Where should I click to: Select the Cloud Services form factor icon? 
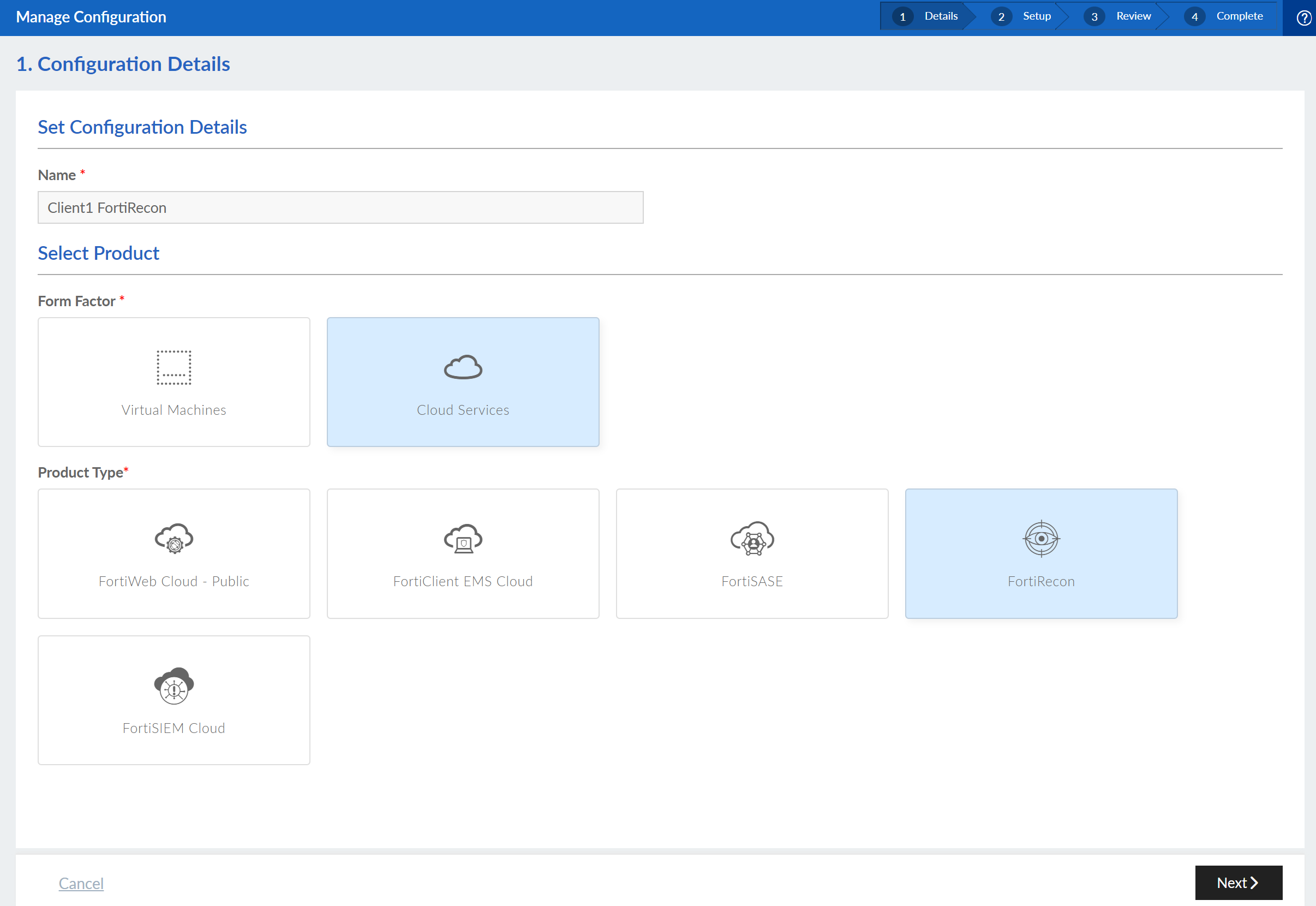(x=463, y=366)
